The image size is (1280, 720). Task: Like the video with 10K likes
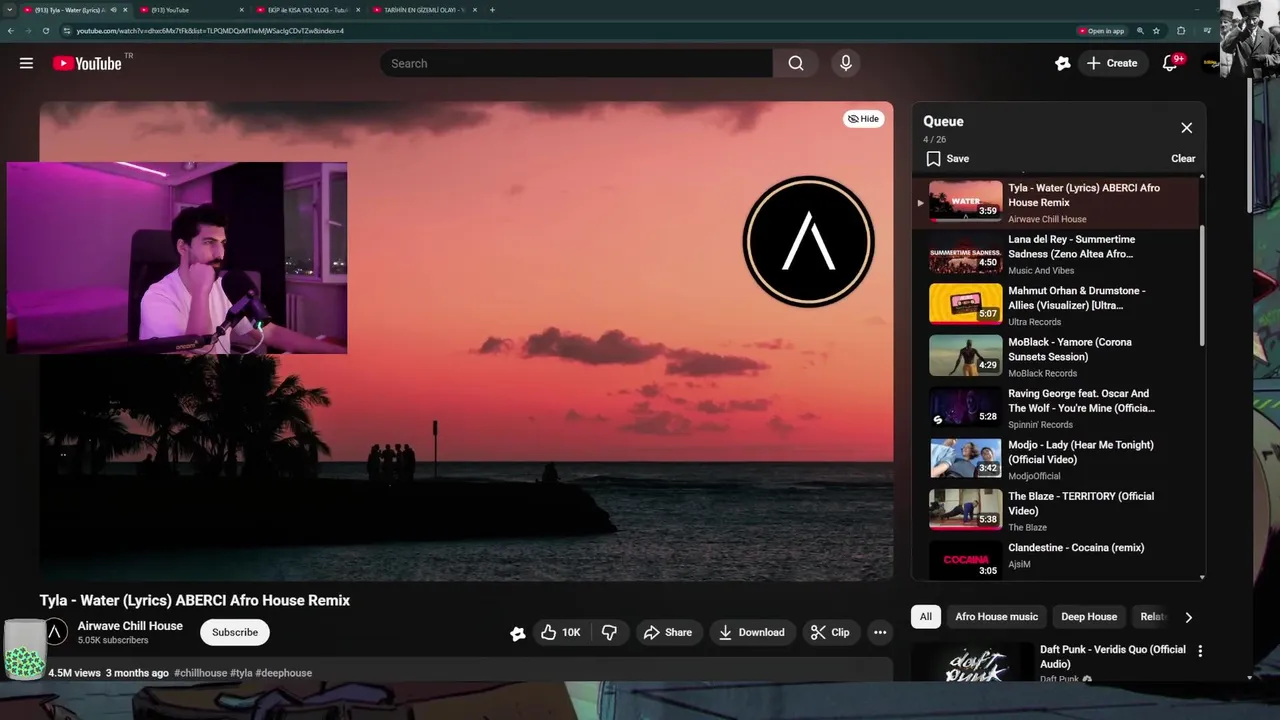(x=560, y=632)
